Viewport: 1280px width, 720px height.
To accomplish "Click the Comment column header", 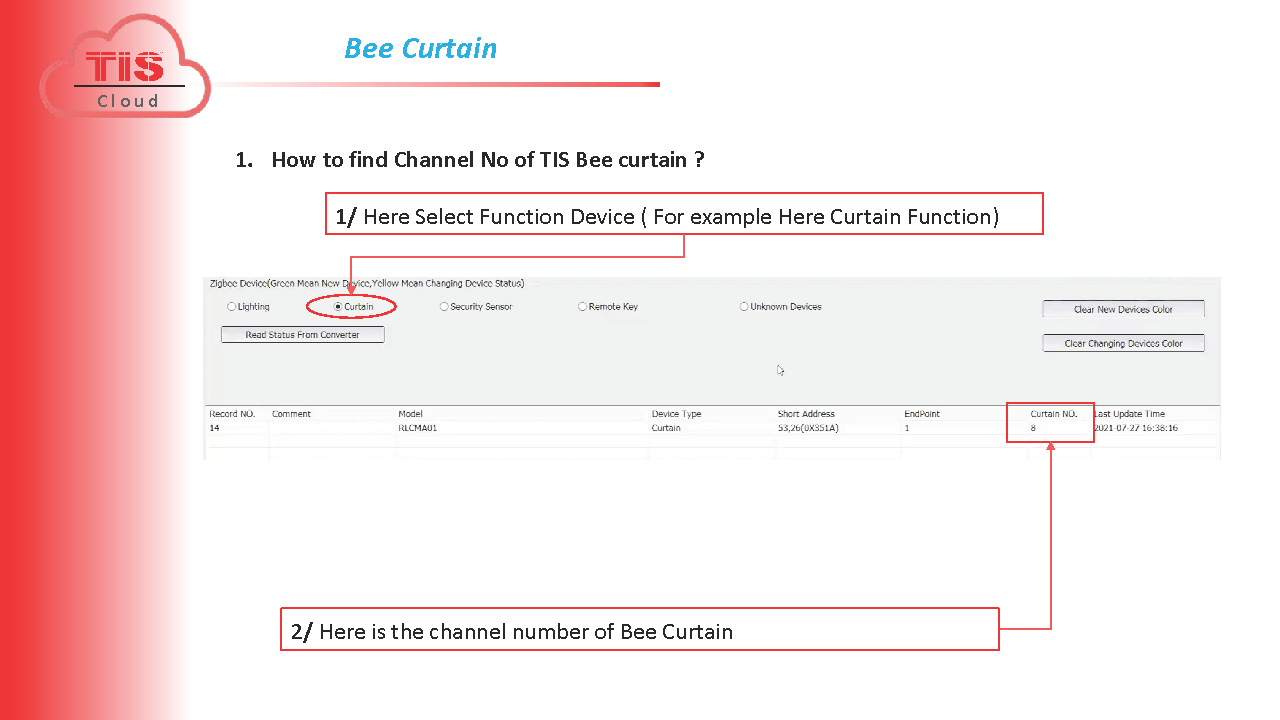I will coord(291,414).
